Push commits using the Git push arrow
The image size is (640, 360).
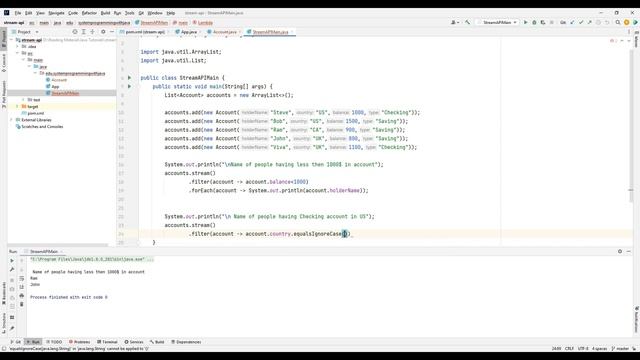[589, 22]
